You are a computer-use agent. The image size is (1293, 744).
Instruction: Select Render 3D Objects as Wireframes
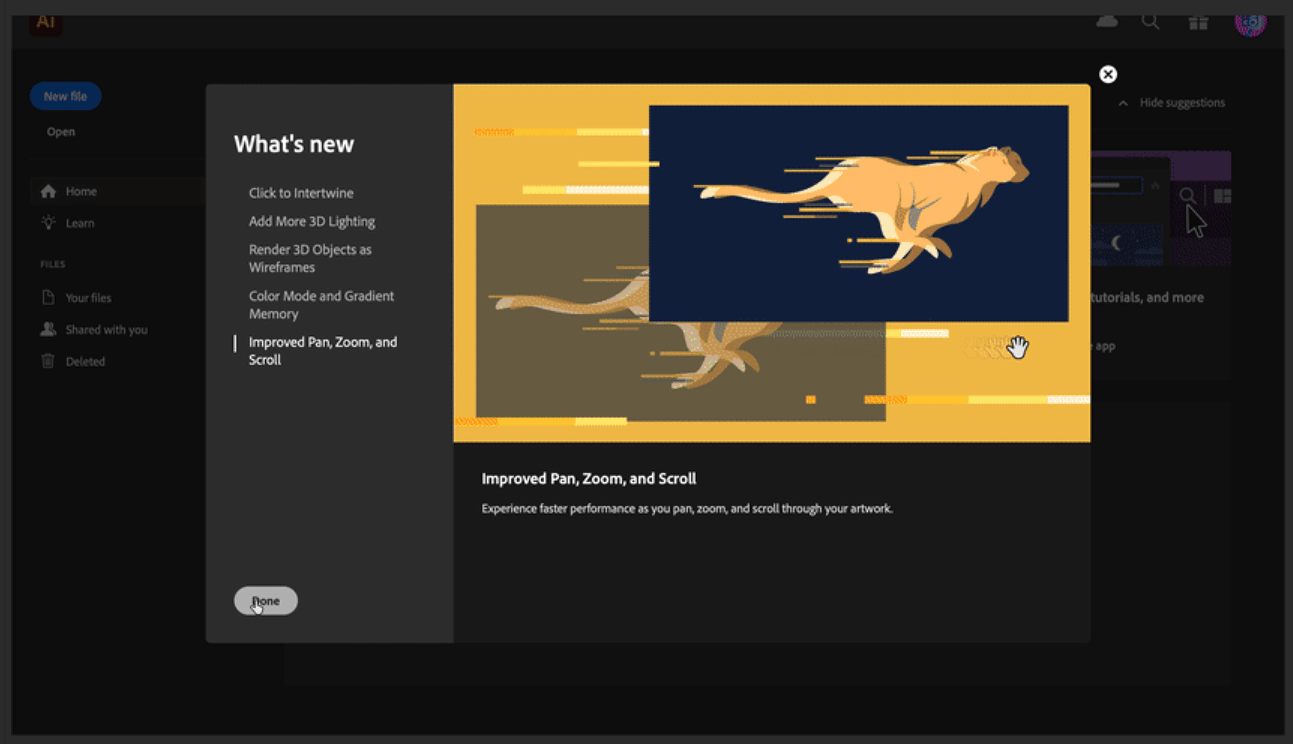310,258
